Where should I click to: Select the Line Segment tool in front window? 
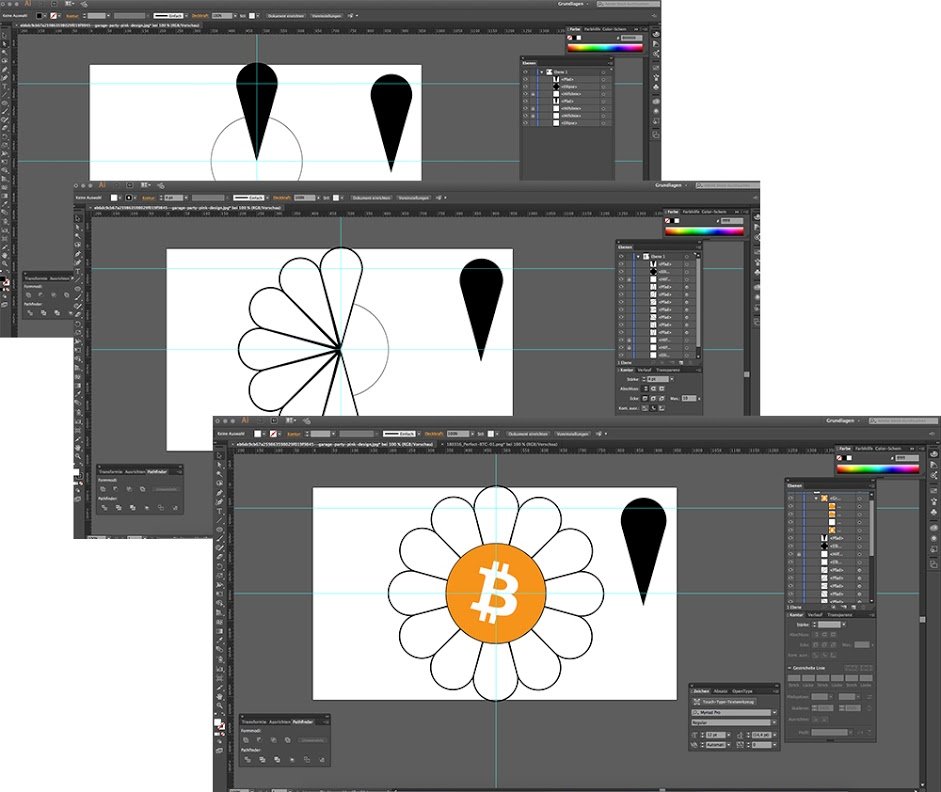(220, 520)
